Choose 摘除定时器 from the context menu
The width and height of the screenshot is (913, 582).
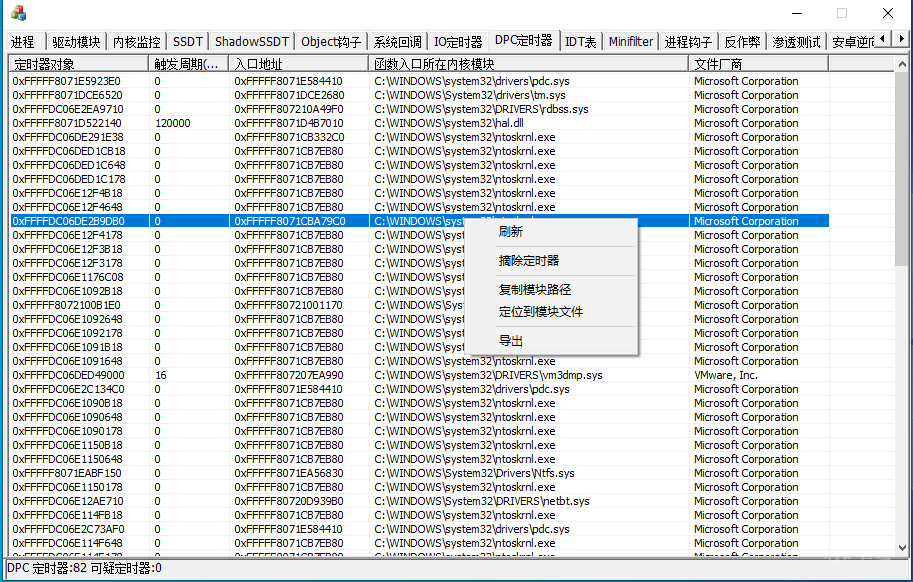pyautogui.click(x=551, y=261)
